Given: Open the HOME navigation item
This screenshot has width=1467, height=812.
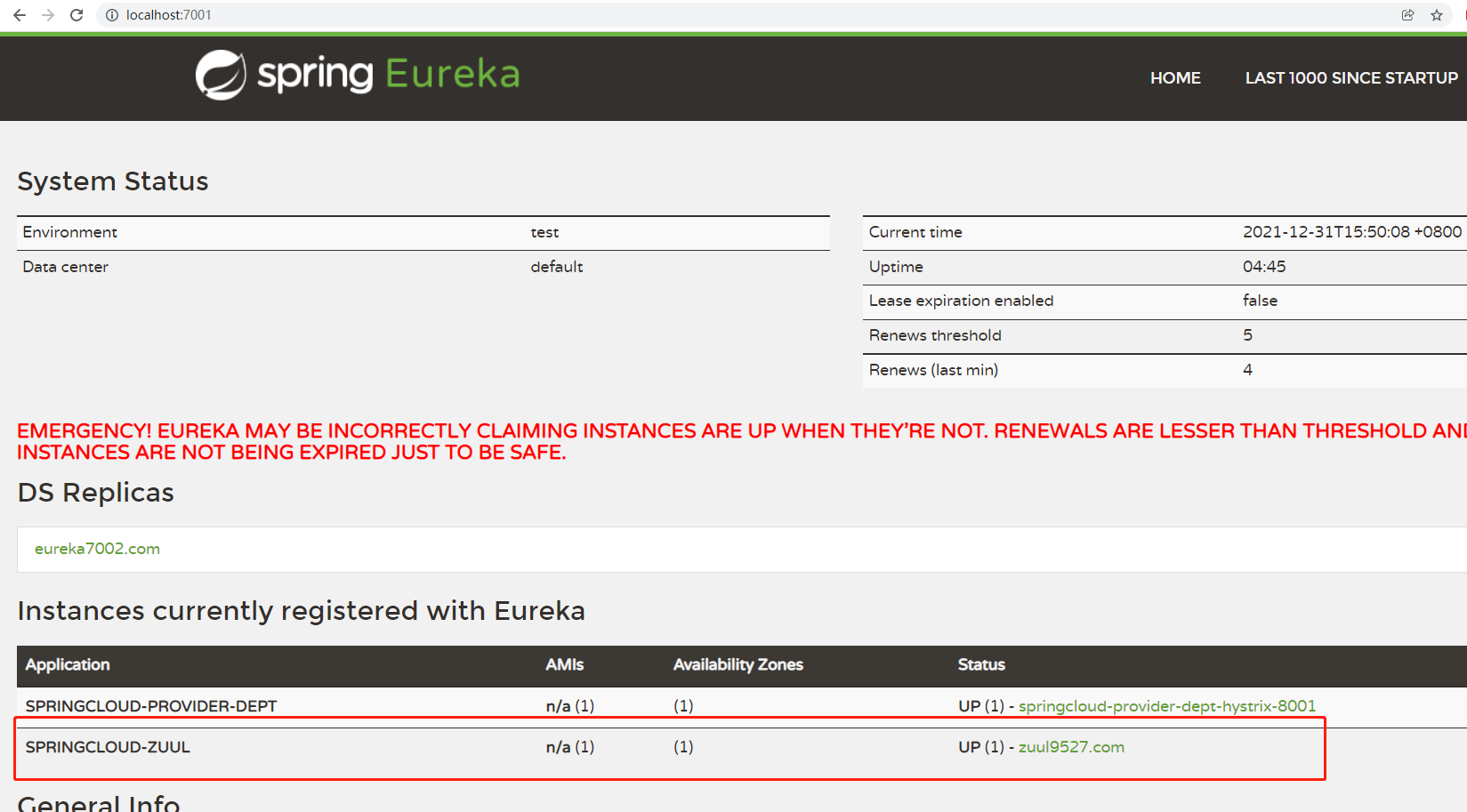Looking at the screenshot, I should click(1175, 78).
